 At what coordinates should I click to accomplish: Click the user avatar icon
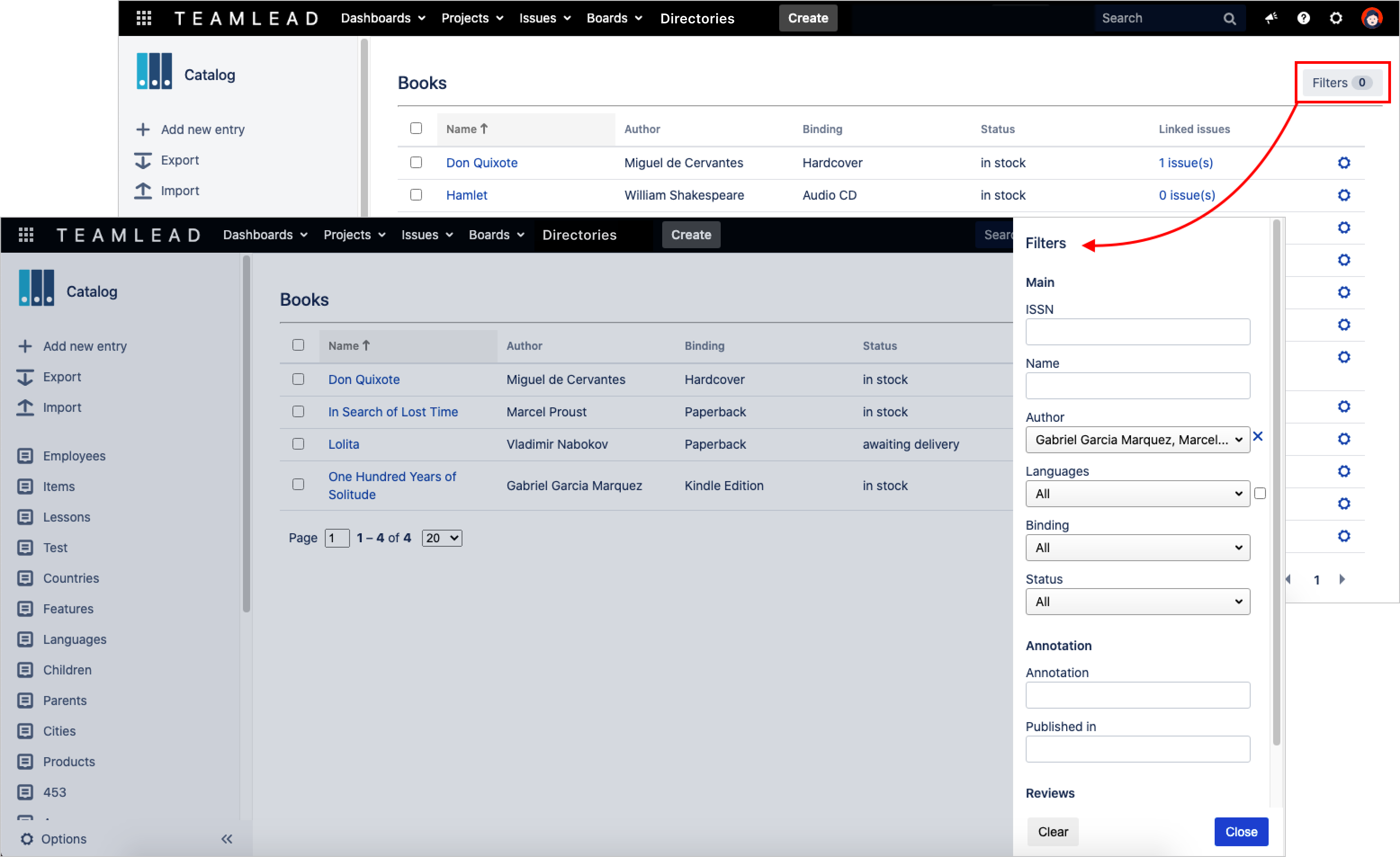1372,18
